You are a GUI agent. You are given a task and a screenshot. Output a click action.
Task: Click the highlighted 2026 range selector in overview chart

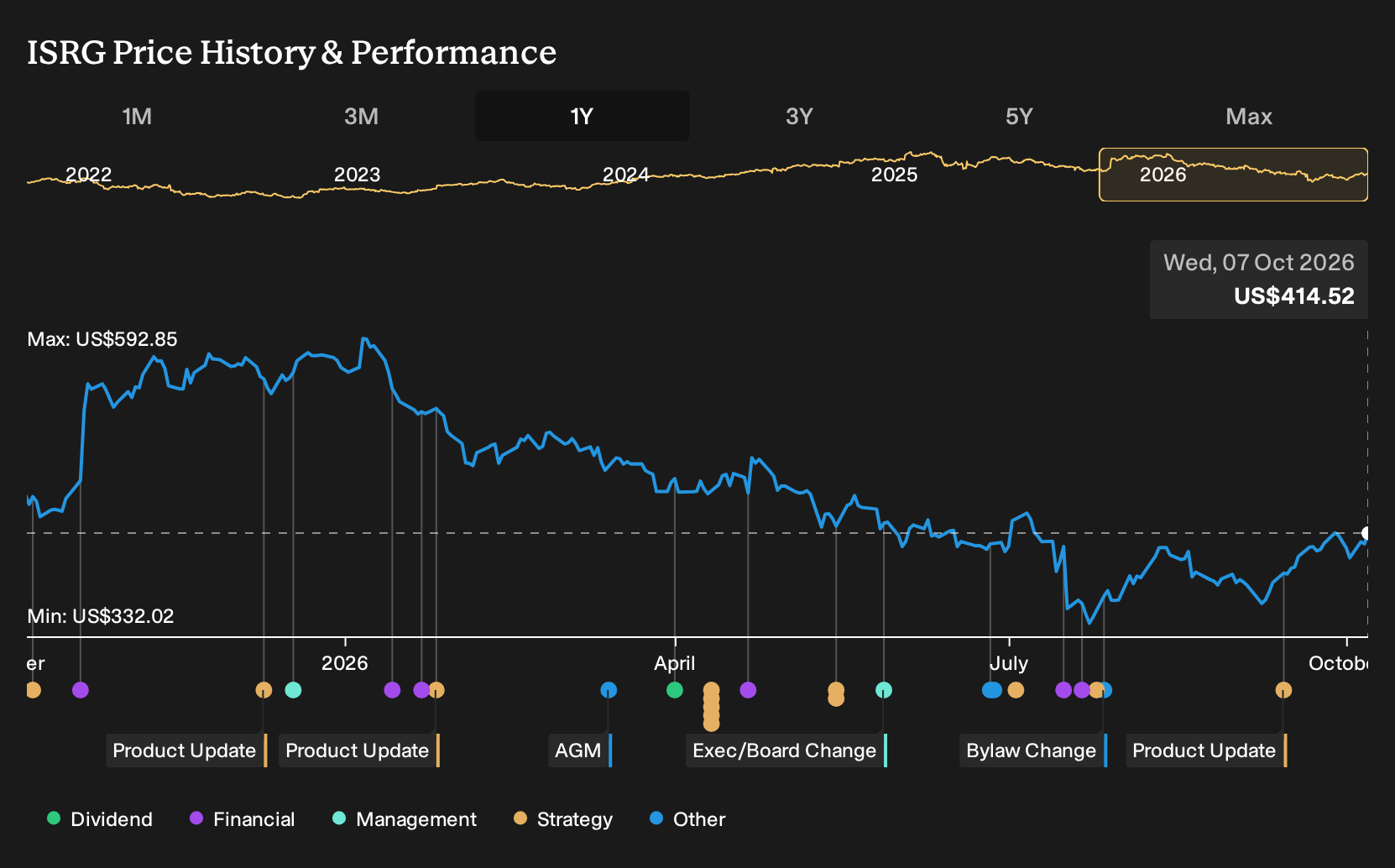coord(1233,175)
